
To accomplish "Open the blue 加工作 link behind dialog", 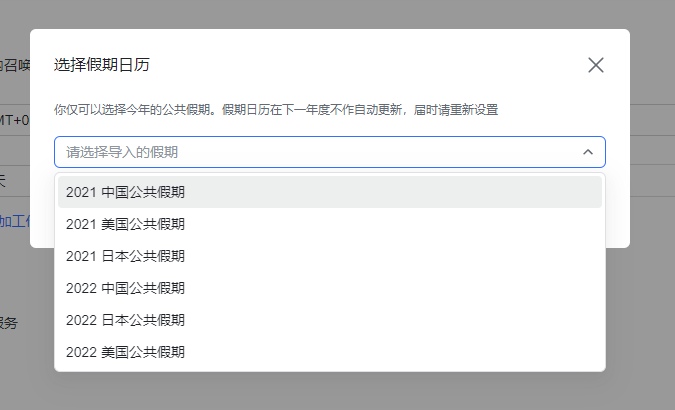I will (14, 220).
